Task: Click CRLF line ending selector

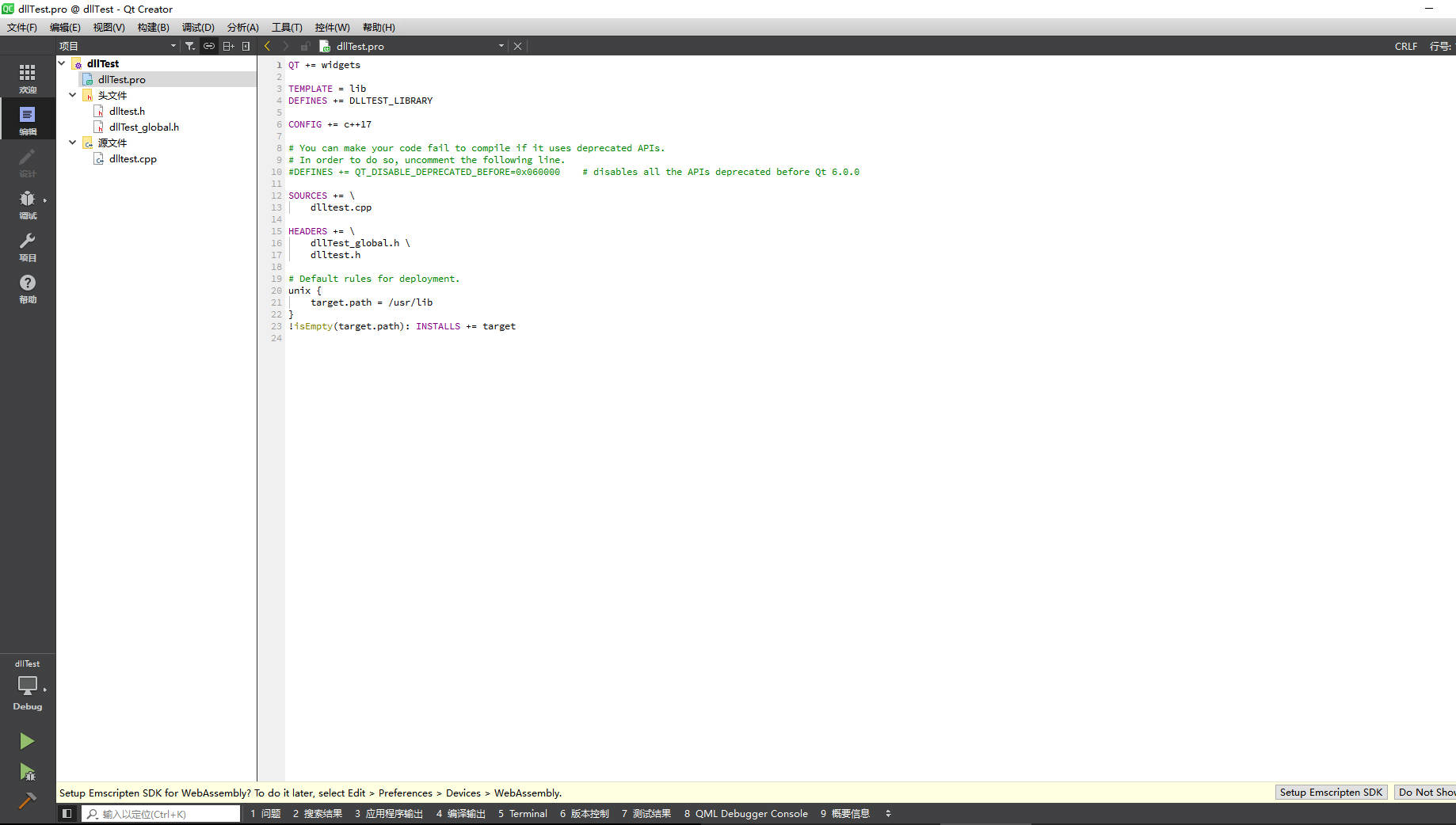Action: click(1405, 46)
